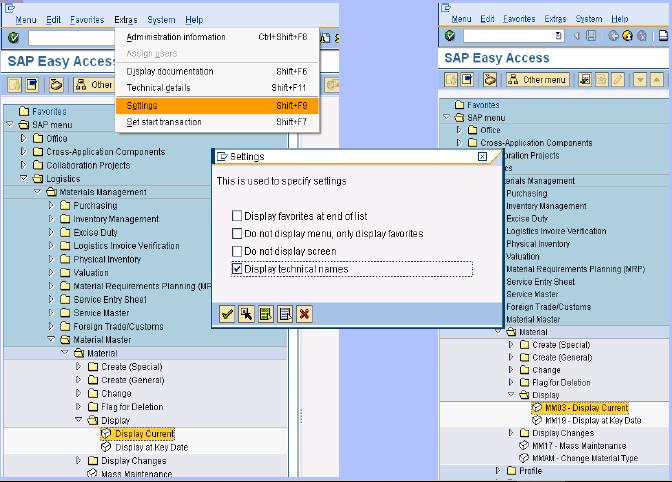Click yellow Exit icon in right window
This screenshot has height=482, width=672.
[x=627, y=36]
